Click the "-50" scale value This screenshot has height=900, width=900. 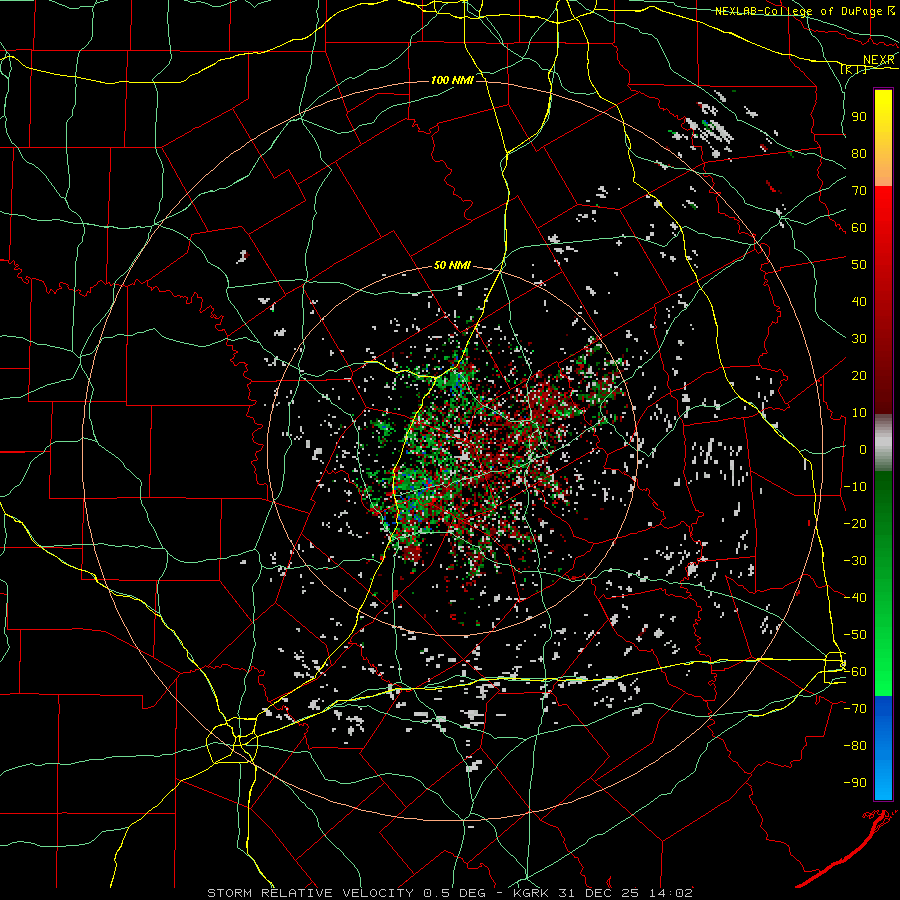pyautogui.click(x=855, y=634)
